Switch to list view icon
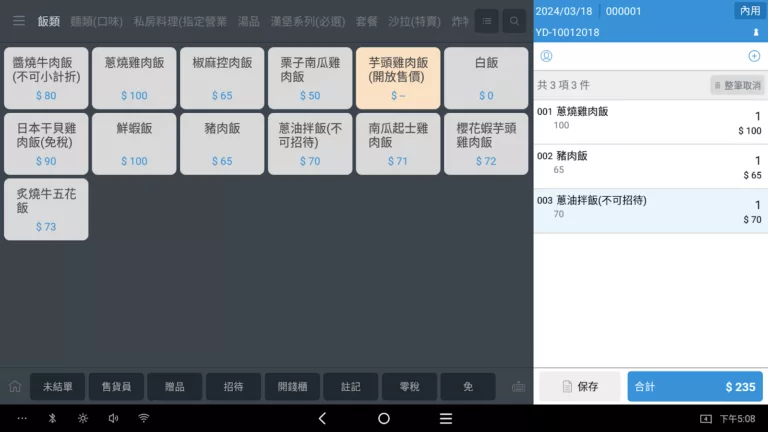Viewport: 768px width, 432px height. pos(487,21)
